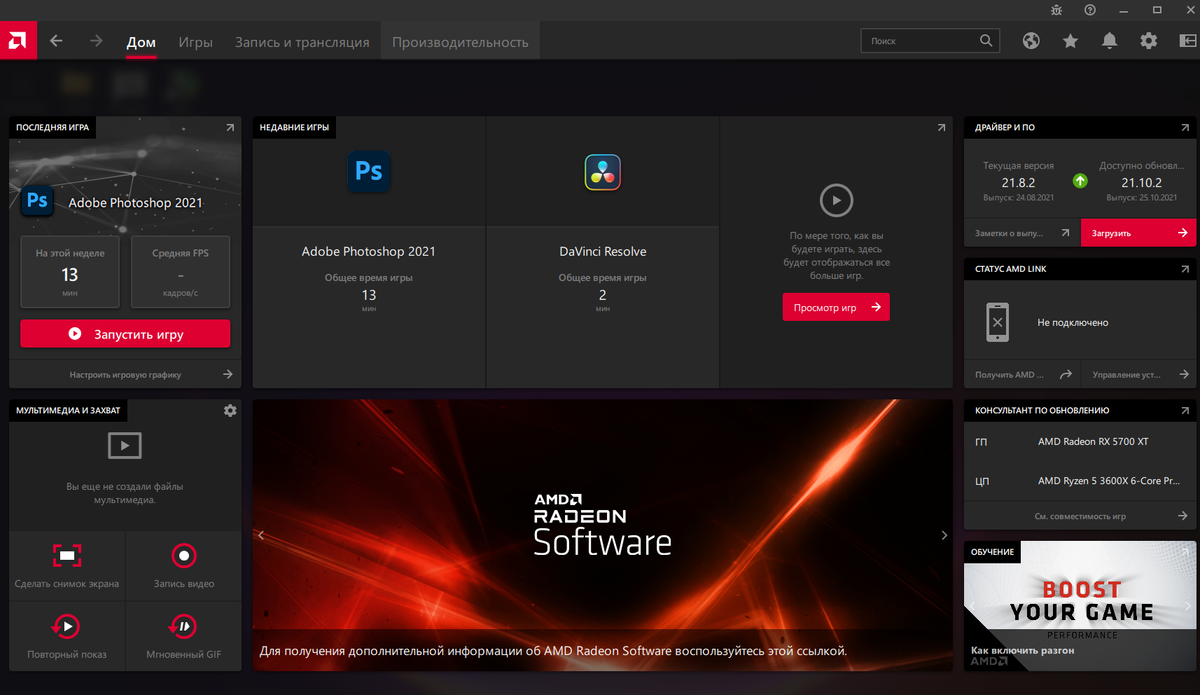1200x695 pixels.
Task: Click the green update arrow icon
Action: click(x=1080, y=181)
